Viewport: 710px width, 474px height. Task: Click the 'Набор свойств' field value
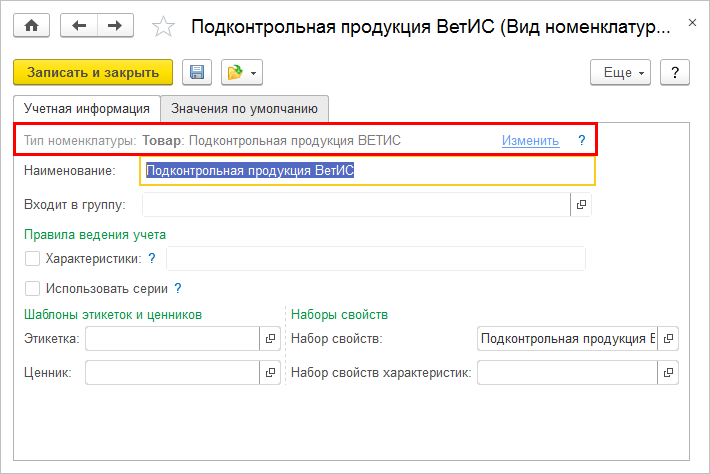click(567, 339)
